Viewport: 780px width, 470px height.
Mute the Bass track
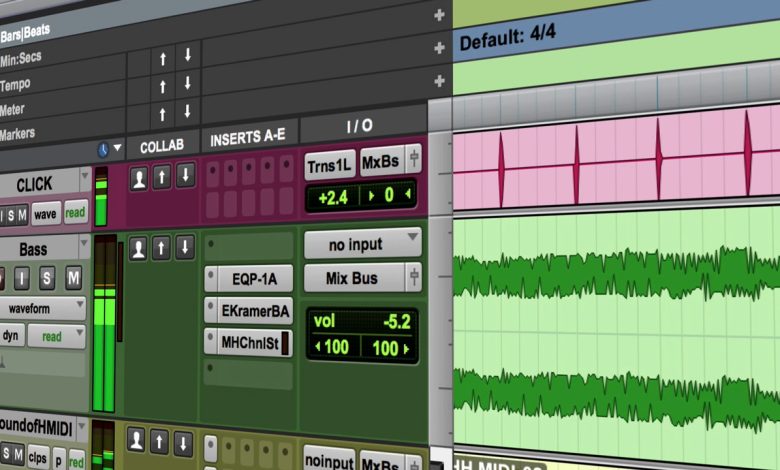point(73,278)
